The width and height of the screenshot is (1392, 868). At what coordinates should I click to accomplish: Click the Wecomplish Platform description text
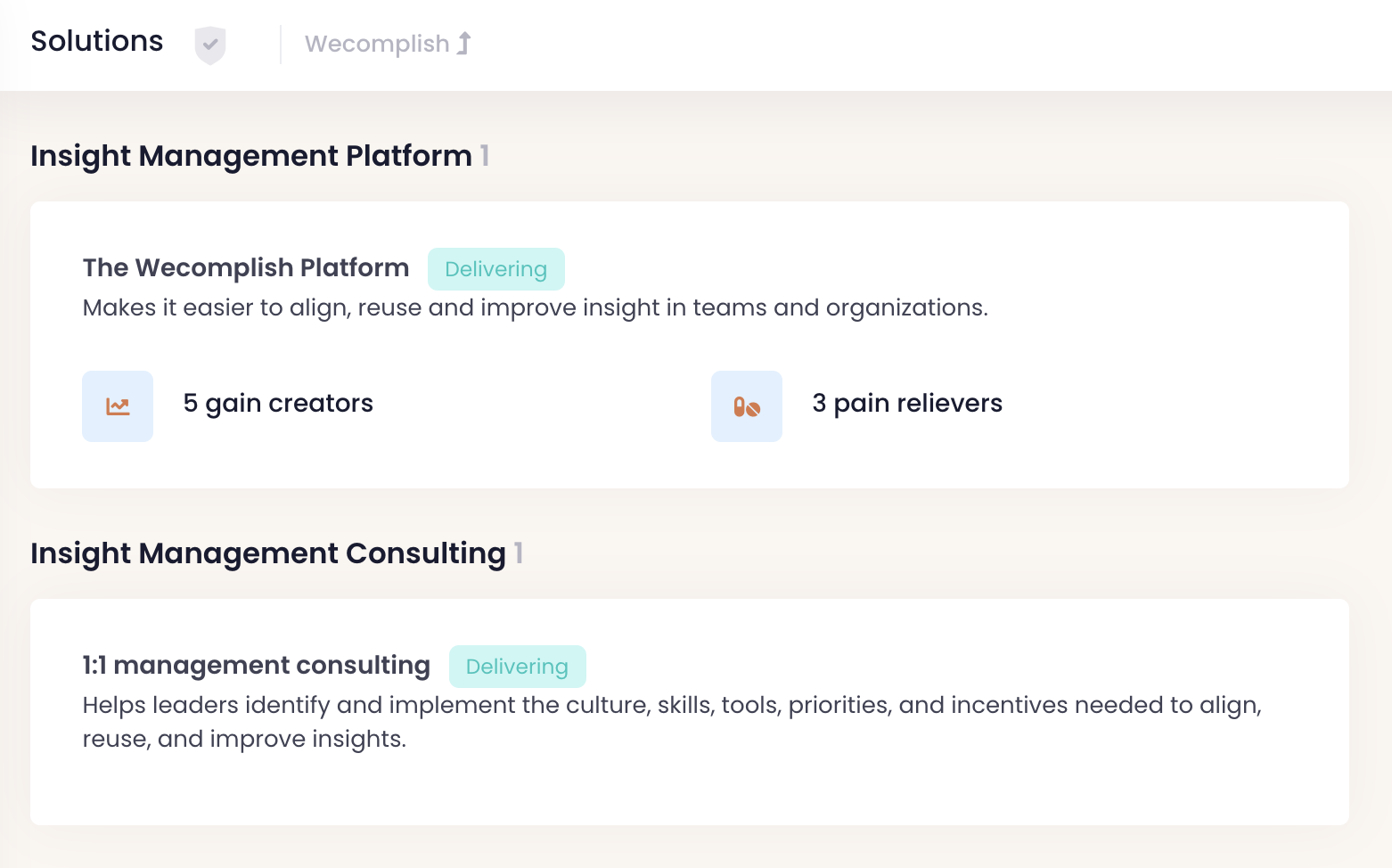tap(535, 307)
